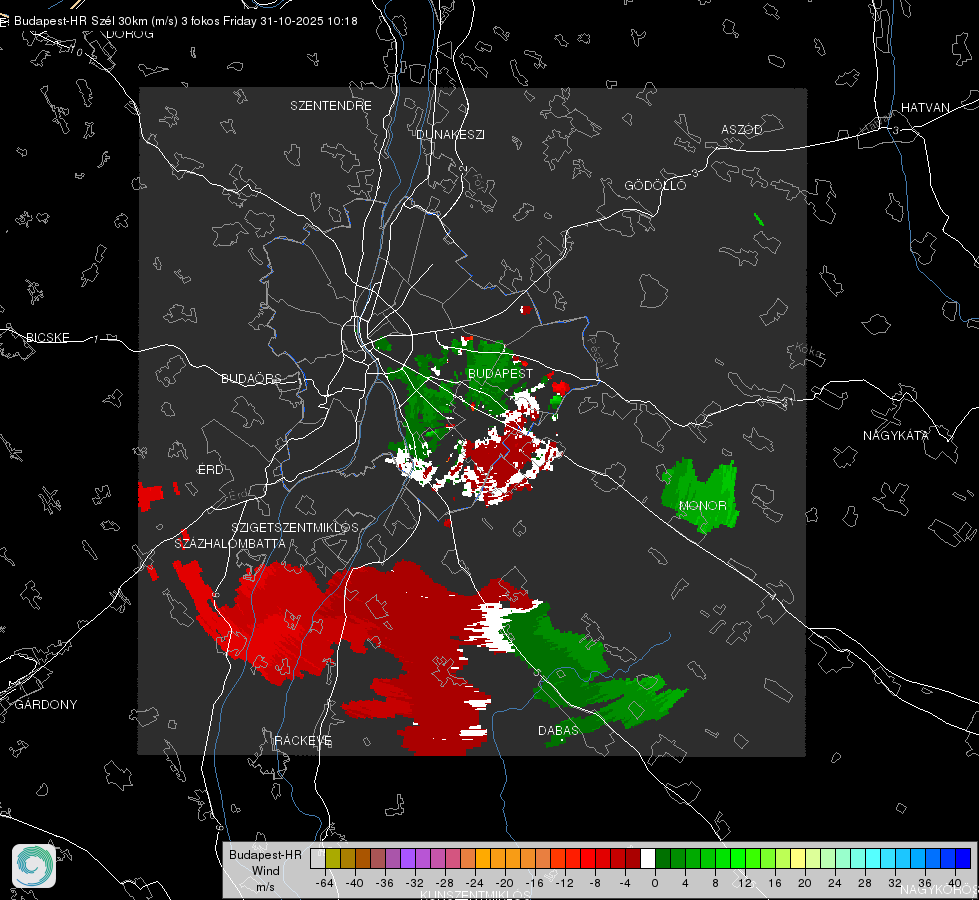Click the -40 value on the scale
Image resolution: width=979 pixels, height=900 pixels.
pos(355,883)
